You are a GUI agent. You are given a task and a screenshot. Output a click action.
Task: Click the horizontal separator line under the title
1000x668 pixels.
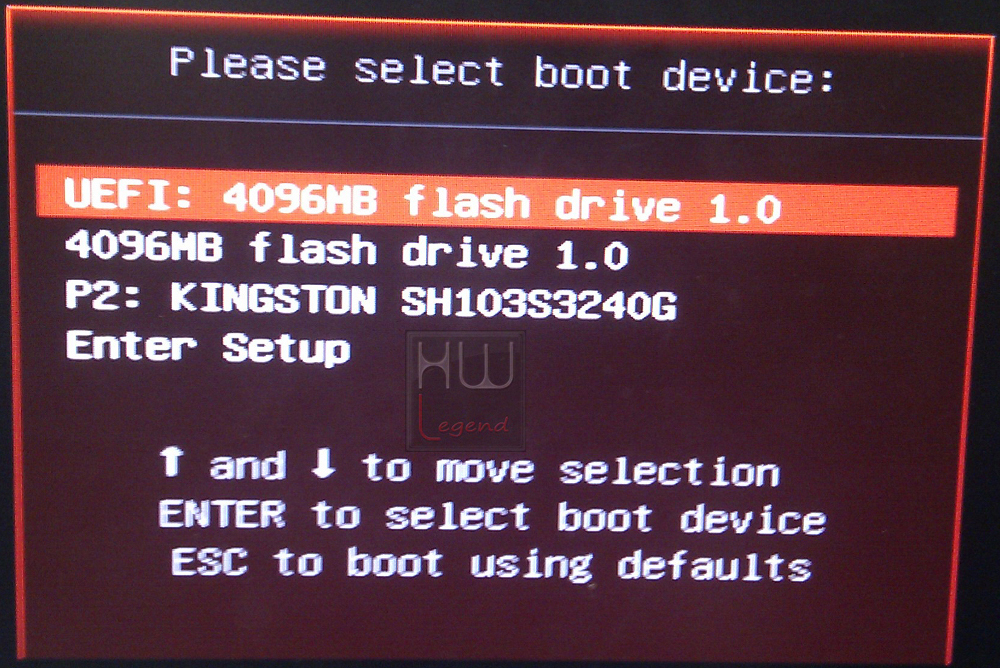[x=497, y=125]
